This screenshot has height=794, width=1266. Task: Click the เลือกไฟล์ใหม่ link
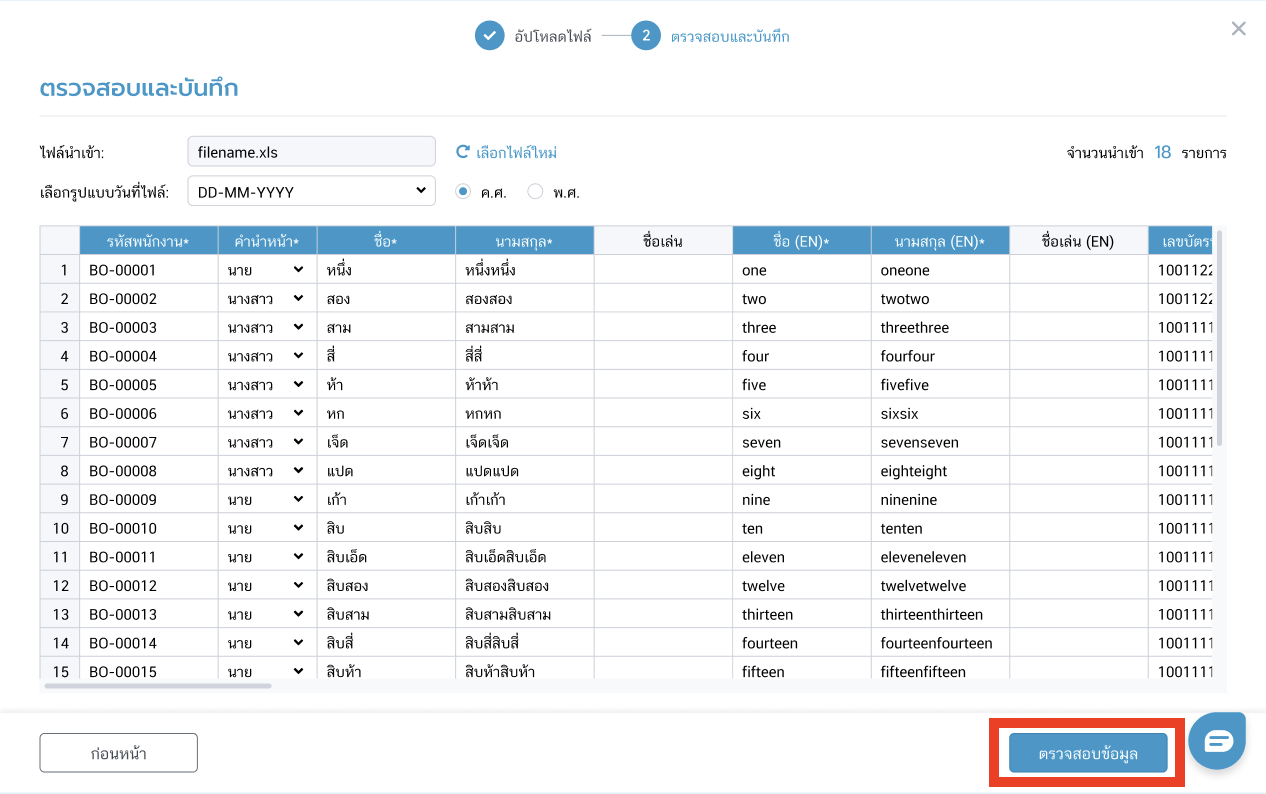click(516, 153)
